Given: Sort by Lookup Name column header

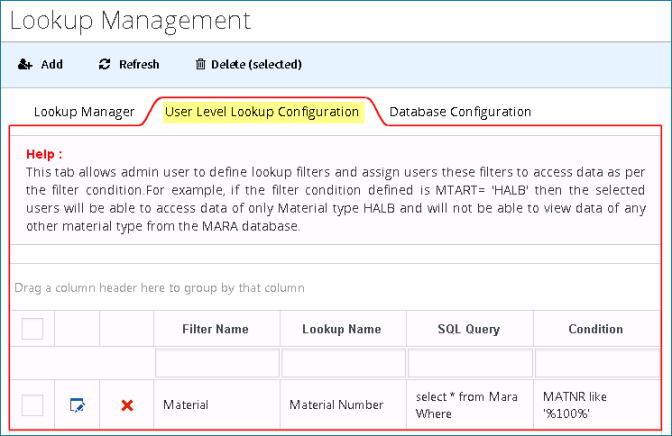Looking at the screenshot, I should point(342,329).
